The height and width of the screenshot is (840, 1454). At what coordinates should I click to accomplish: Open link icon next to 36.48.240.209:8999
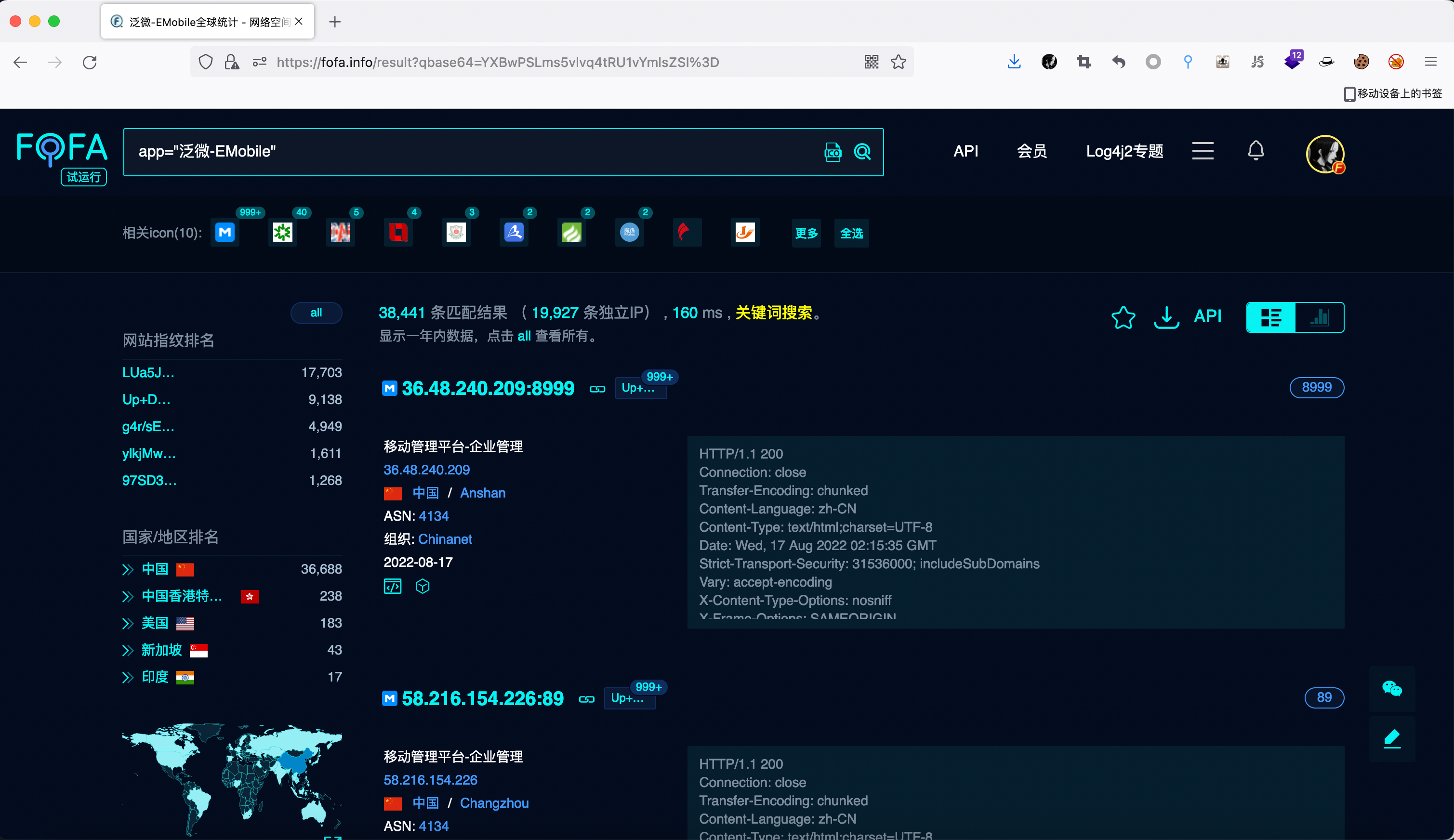597,389
